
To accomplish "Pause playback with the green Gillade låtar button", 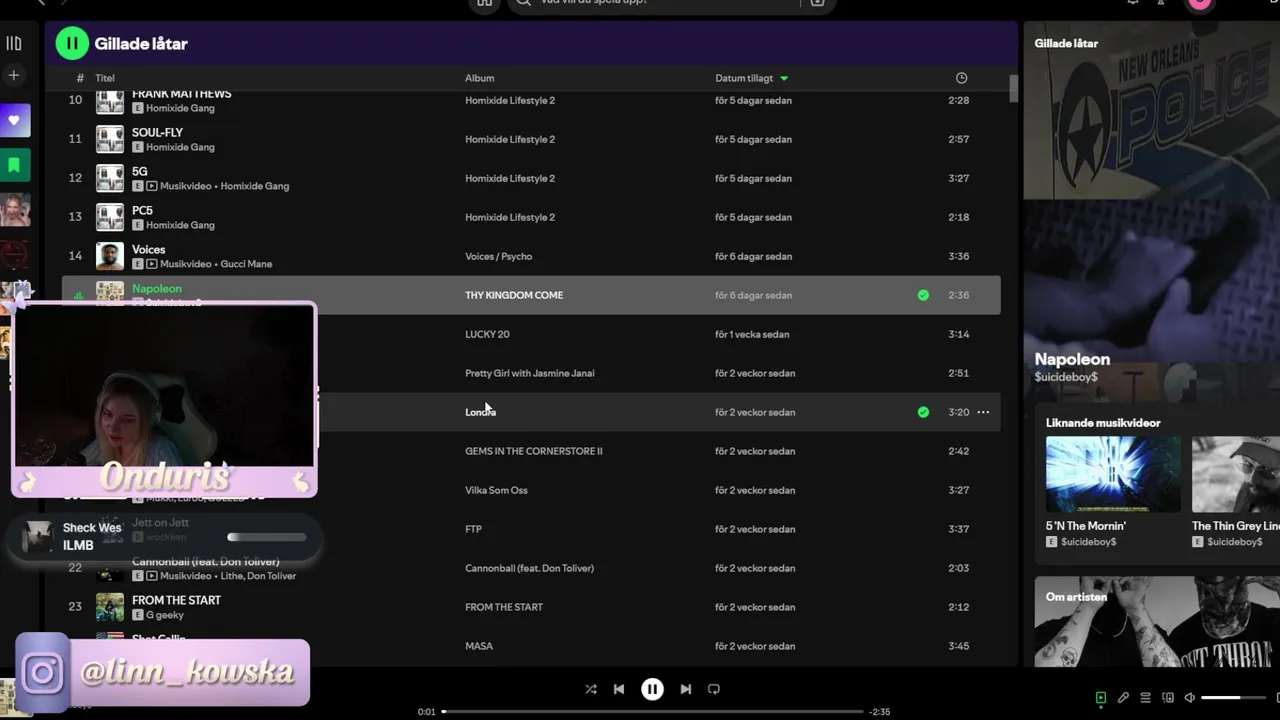I will tap(72, 43).
